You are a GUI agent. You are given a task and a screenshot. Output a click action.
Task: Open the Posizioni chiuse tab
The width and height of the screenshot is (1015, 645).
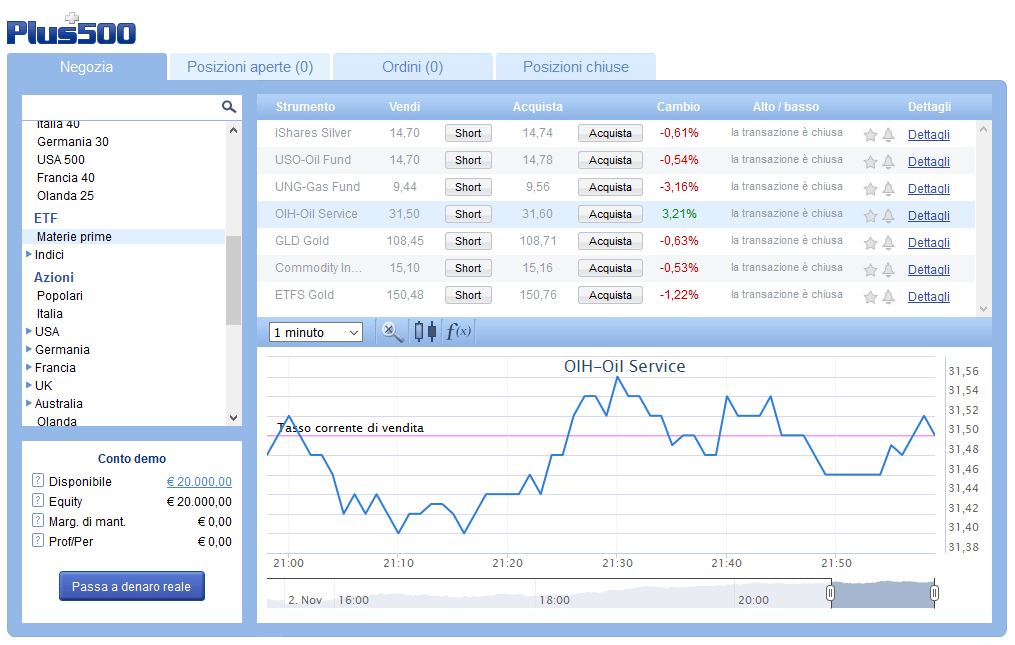[576, 67]
